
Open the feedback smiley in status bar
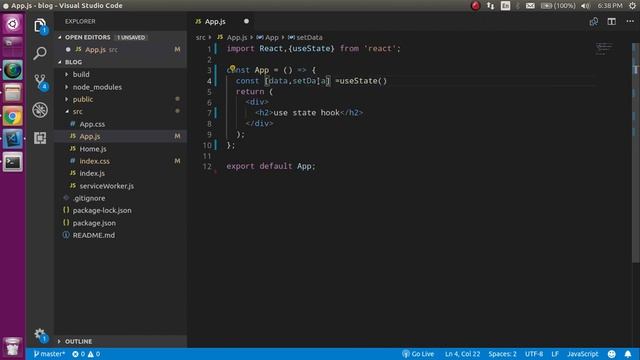point(611,354)
